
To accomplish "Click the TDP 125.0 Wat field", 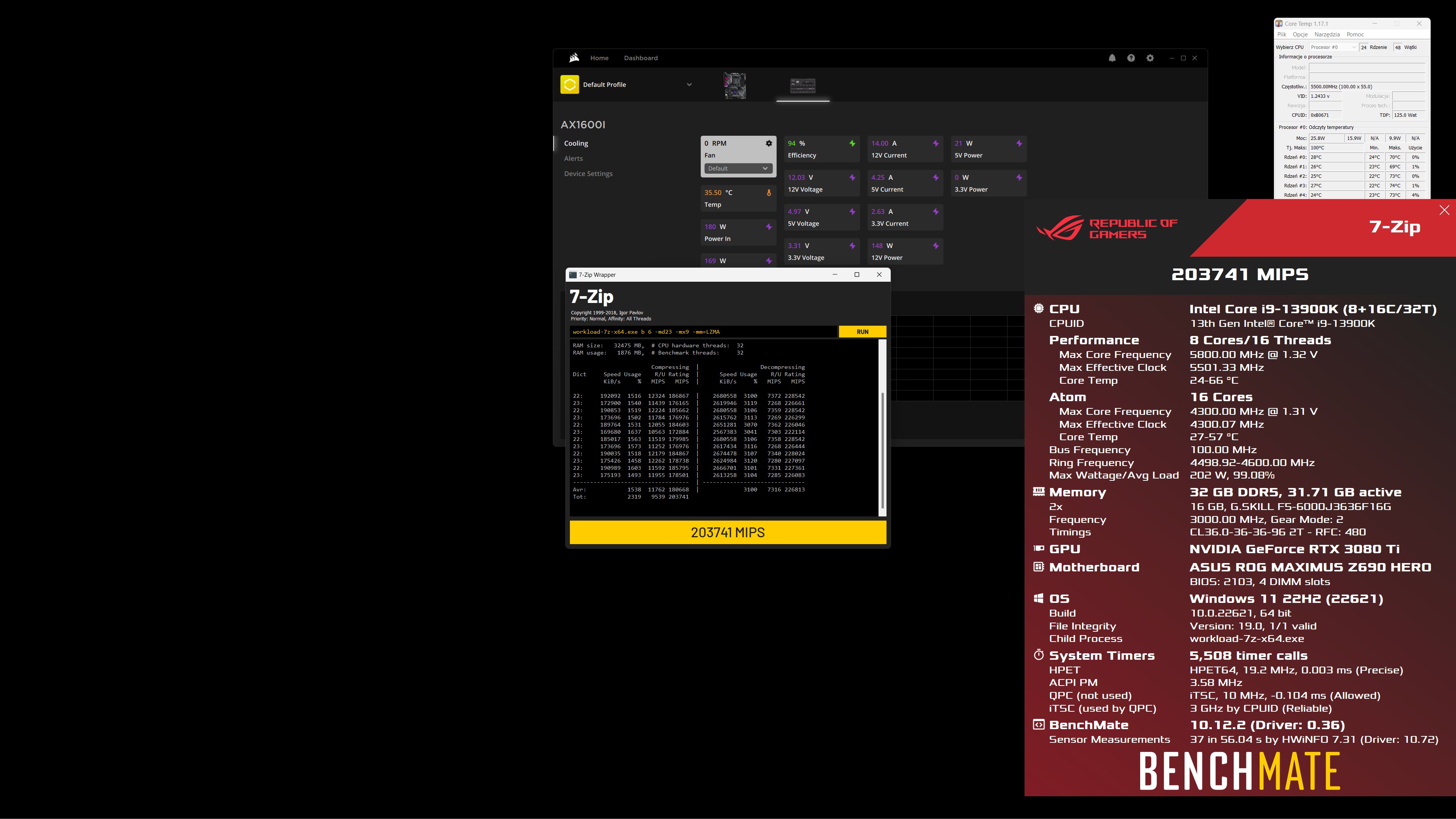I will [1409, 115].
